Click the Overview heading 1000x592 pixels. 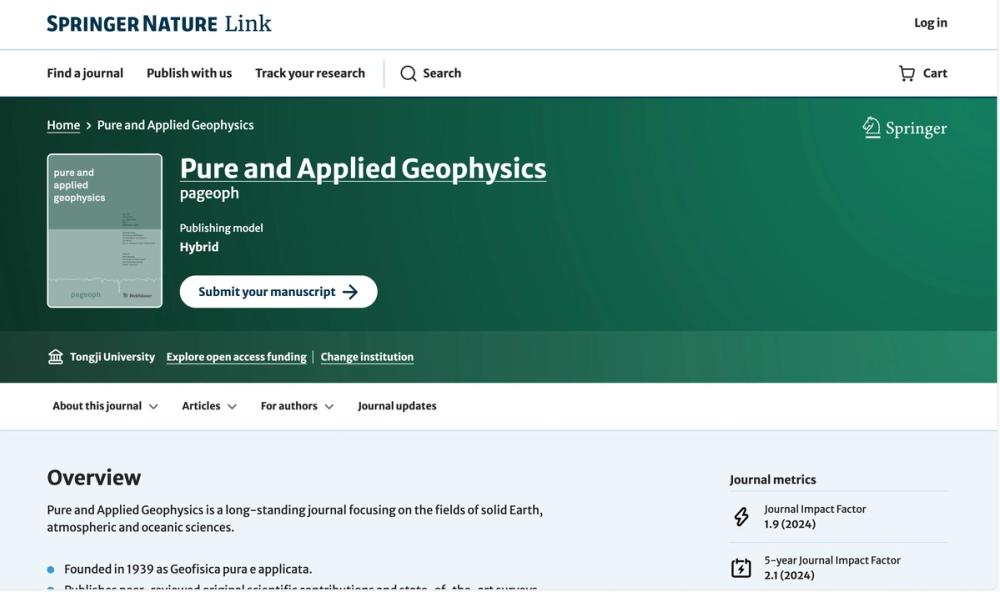pyautogui.click(x=94, y=477)
